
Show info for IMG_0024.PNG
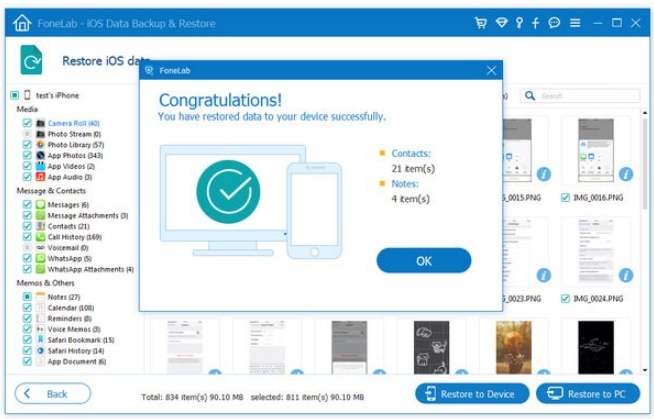point(626,275)
